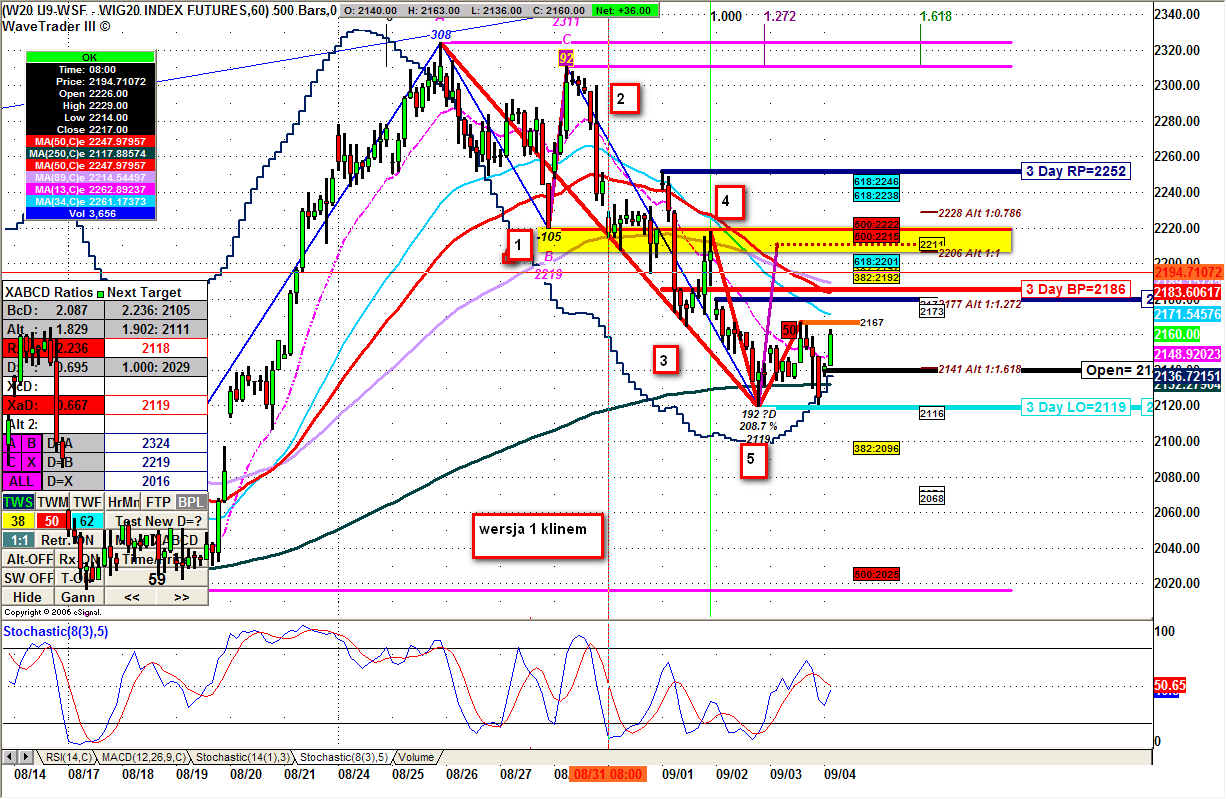Click the Vol 3,656 data row

pos(90,212)
